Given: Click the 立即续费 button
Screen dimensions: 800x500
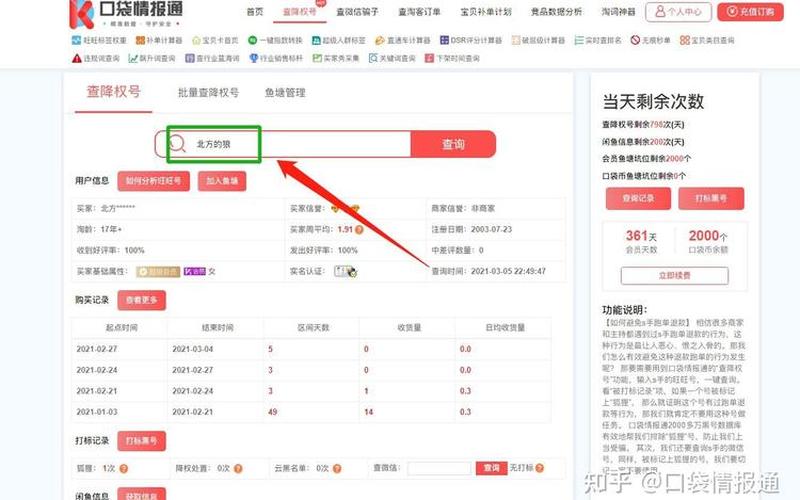Looking at the screenshot, I should tap(674, 276).
